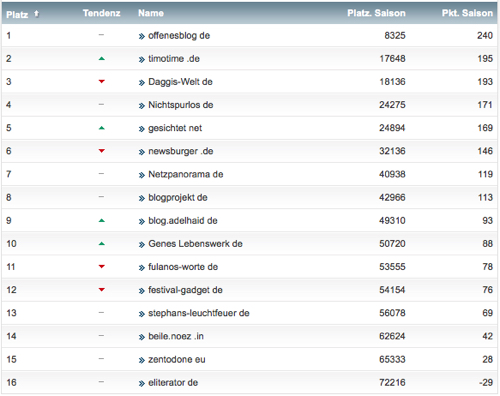Image resolution: width=500 pixels, height=396 pixels.
Task: Open newsburger .de link
Action: pos(181,151)
